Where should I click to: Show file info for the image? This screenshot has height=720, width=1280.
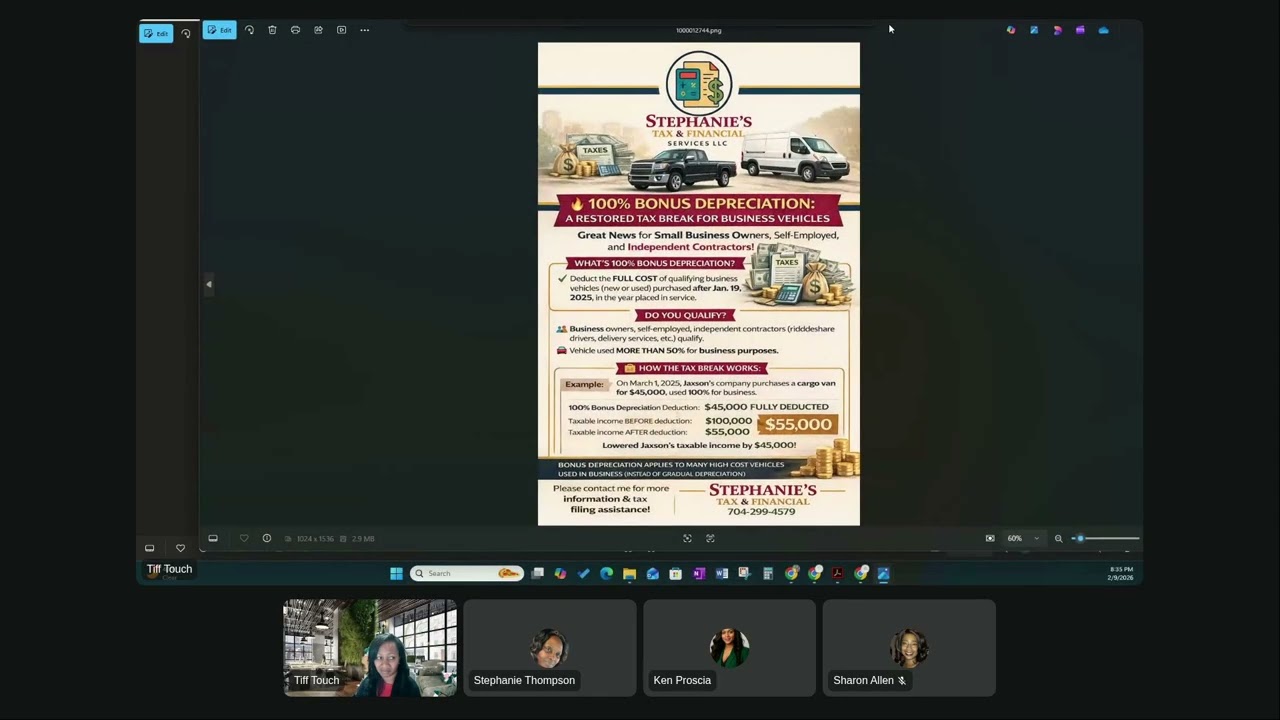(267, 538)
